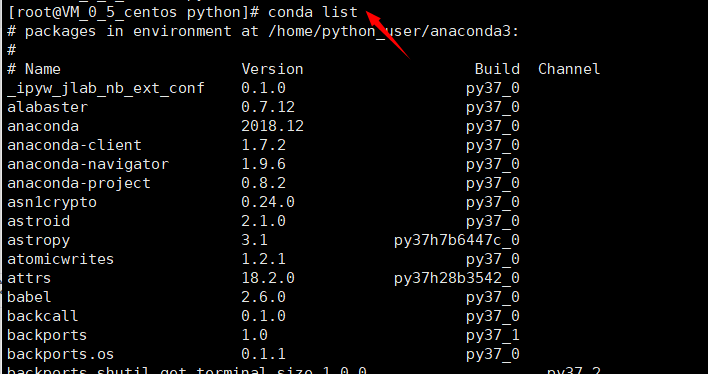
Task: Click version 1.2.1 of atomicwrites
Action: tap(263, 259)
